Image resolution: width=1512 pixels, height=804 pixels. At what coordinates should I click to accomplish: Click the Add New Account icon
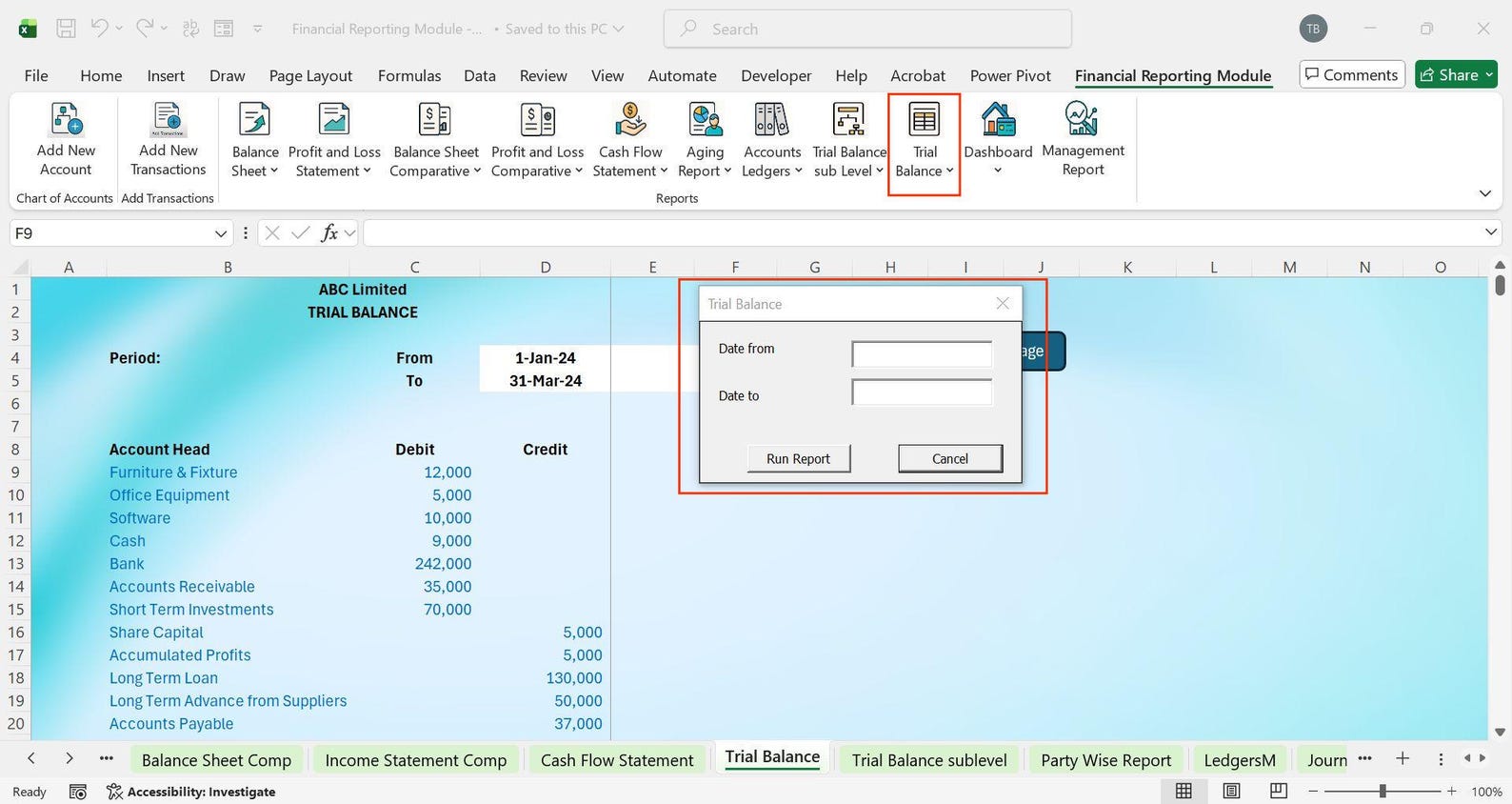tap(66, 140)
